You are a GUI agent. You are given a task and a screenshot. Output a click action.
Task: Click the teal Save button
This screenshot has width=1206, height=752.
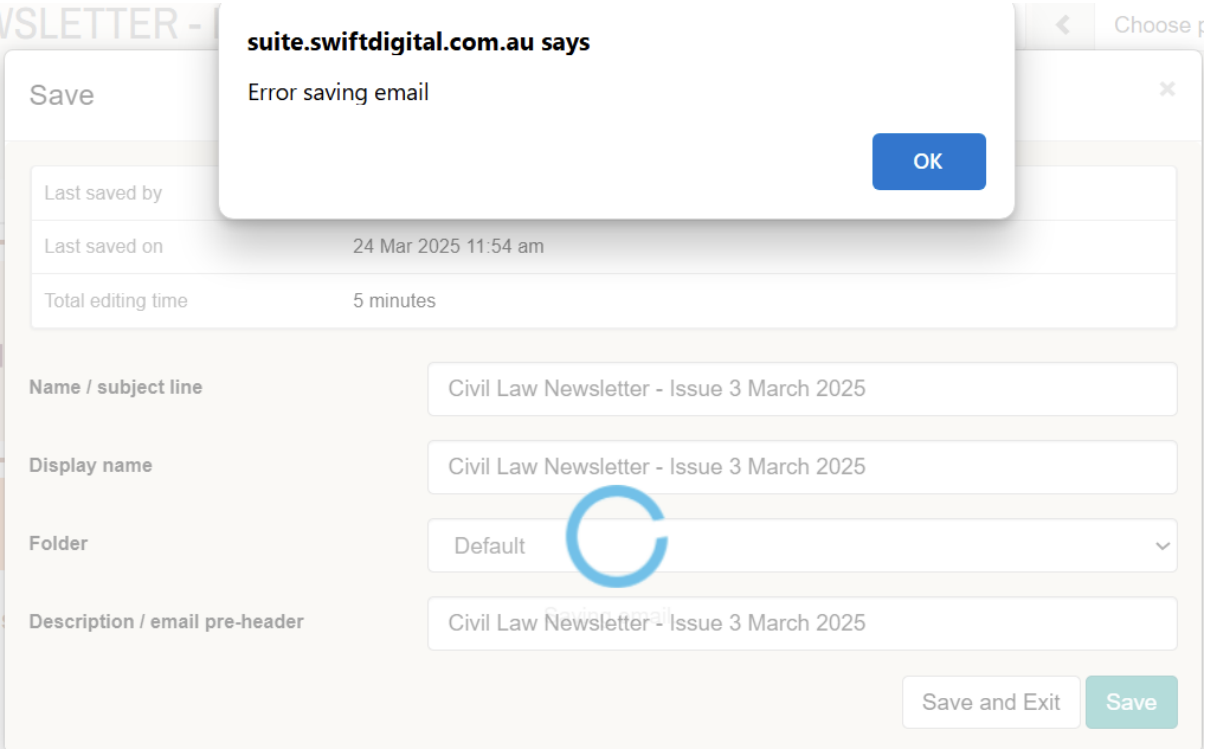click(1131, 702)
